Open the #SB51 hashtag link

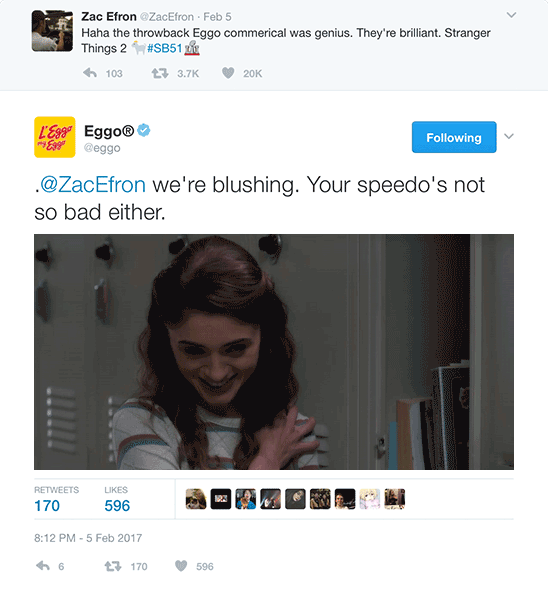pos(165,49)
